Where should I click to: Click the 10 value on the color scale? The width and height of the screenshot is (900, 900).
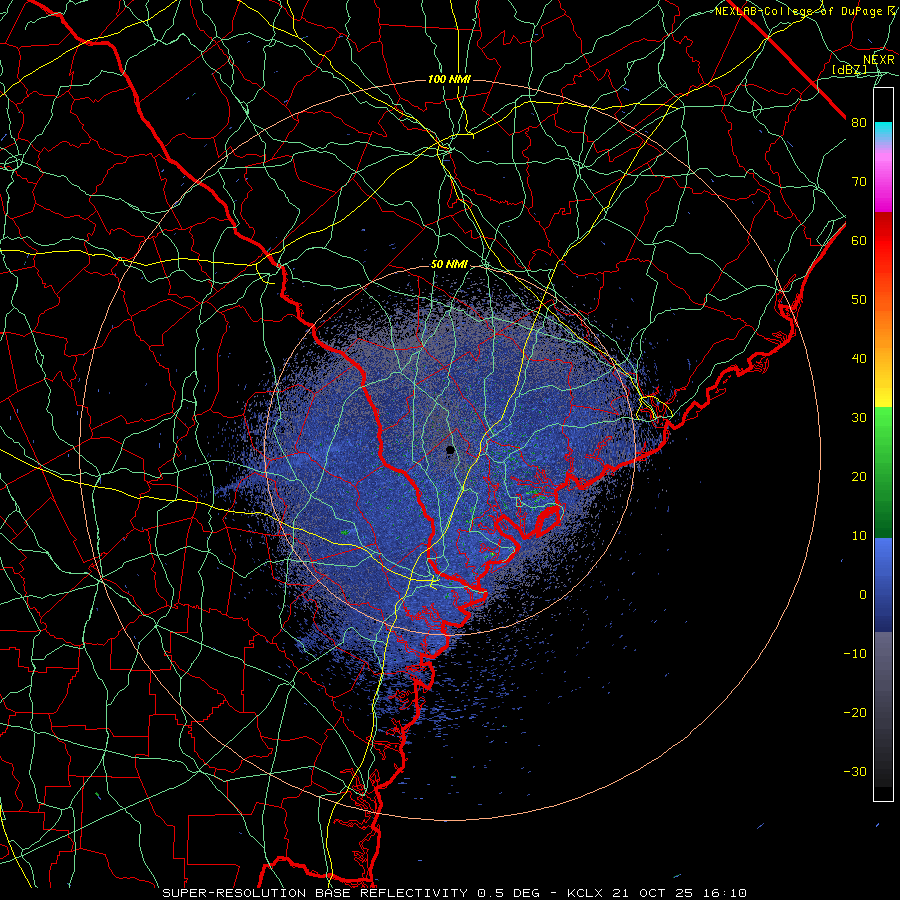coord(859,536)
